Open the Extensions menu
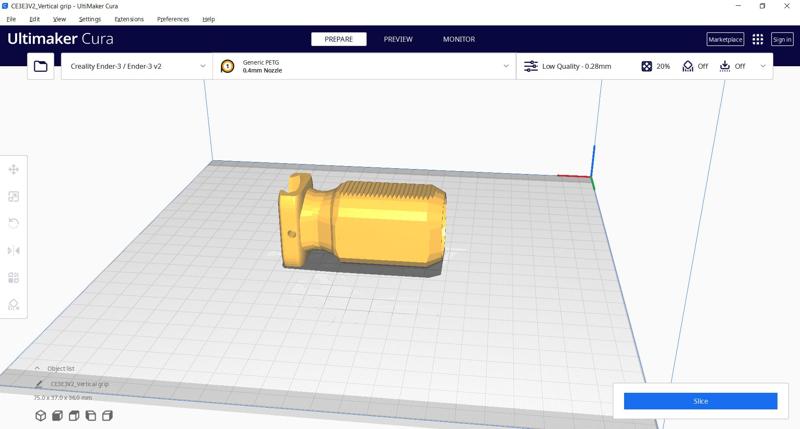800x429 pixels. 129,19
